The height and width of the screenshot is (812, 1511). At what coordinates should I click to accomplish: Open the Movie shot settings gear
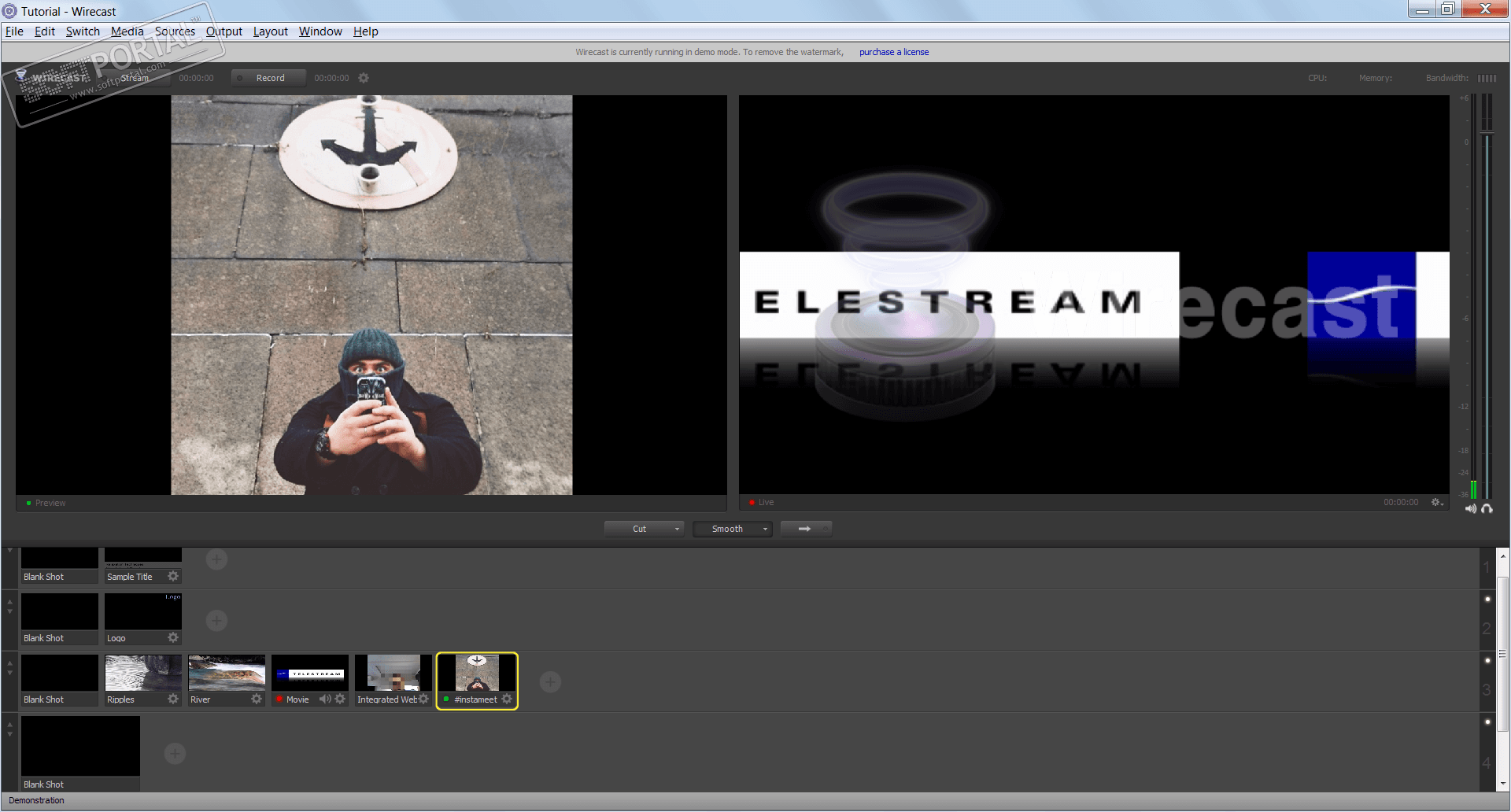tap(340, 699)
